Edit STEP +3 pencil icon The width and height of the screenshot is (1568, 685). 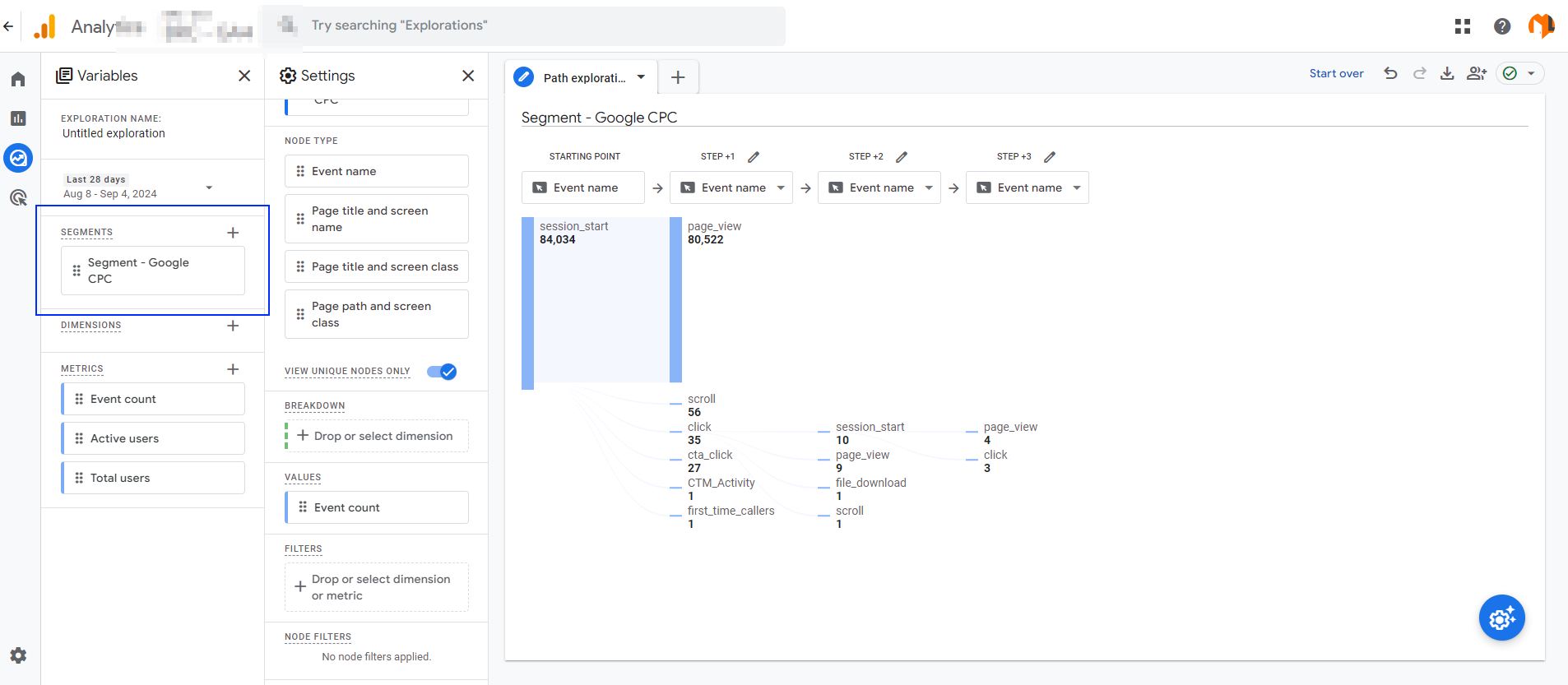pyautogui.click(x=1050, y=156)
